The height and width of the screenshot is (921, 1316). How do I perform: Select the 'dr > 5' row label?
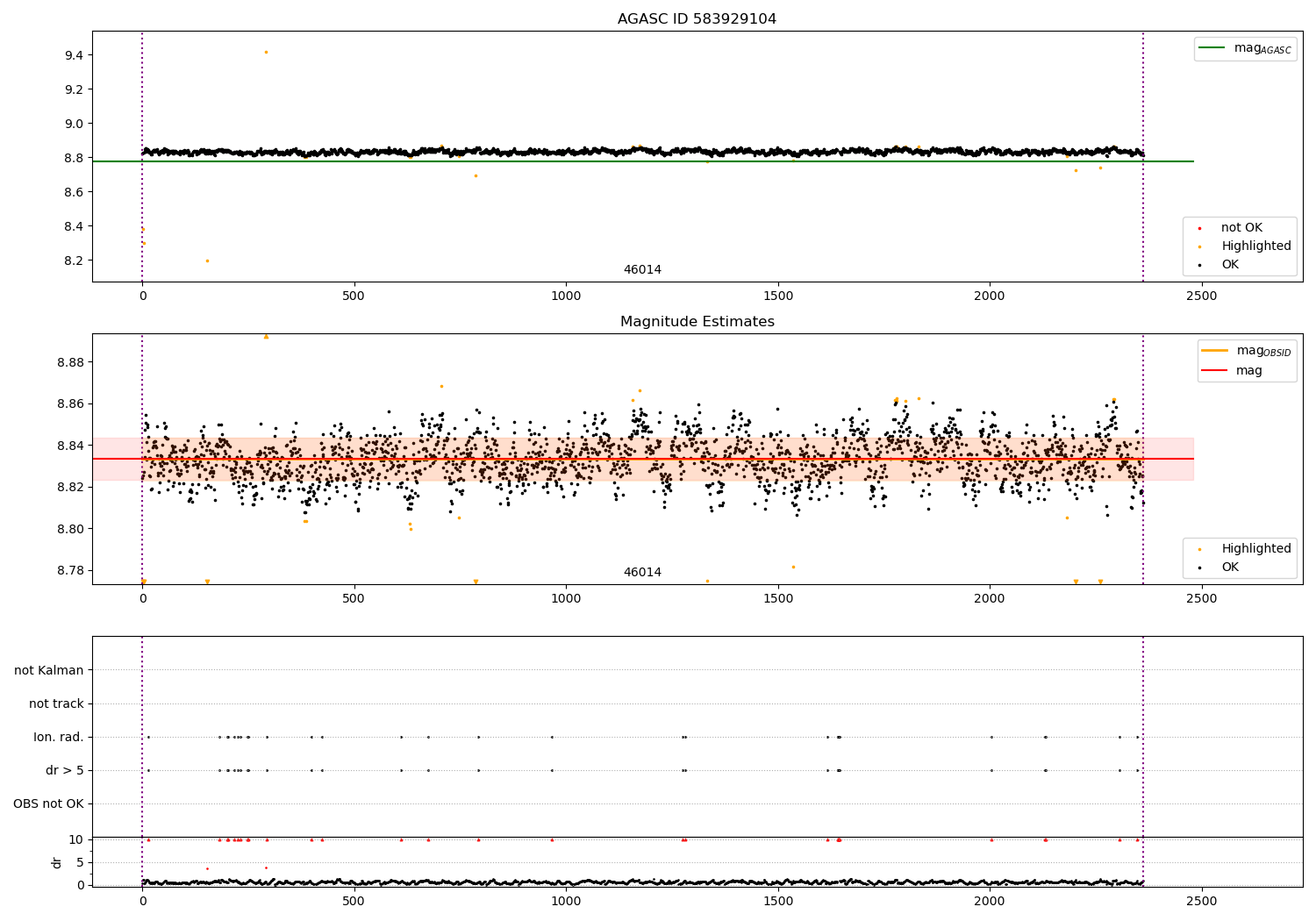65,770
